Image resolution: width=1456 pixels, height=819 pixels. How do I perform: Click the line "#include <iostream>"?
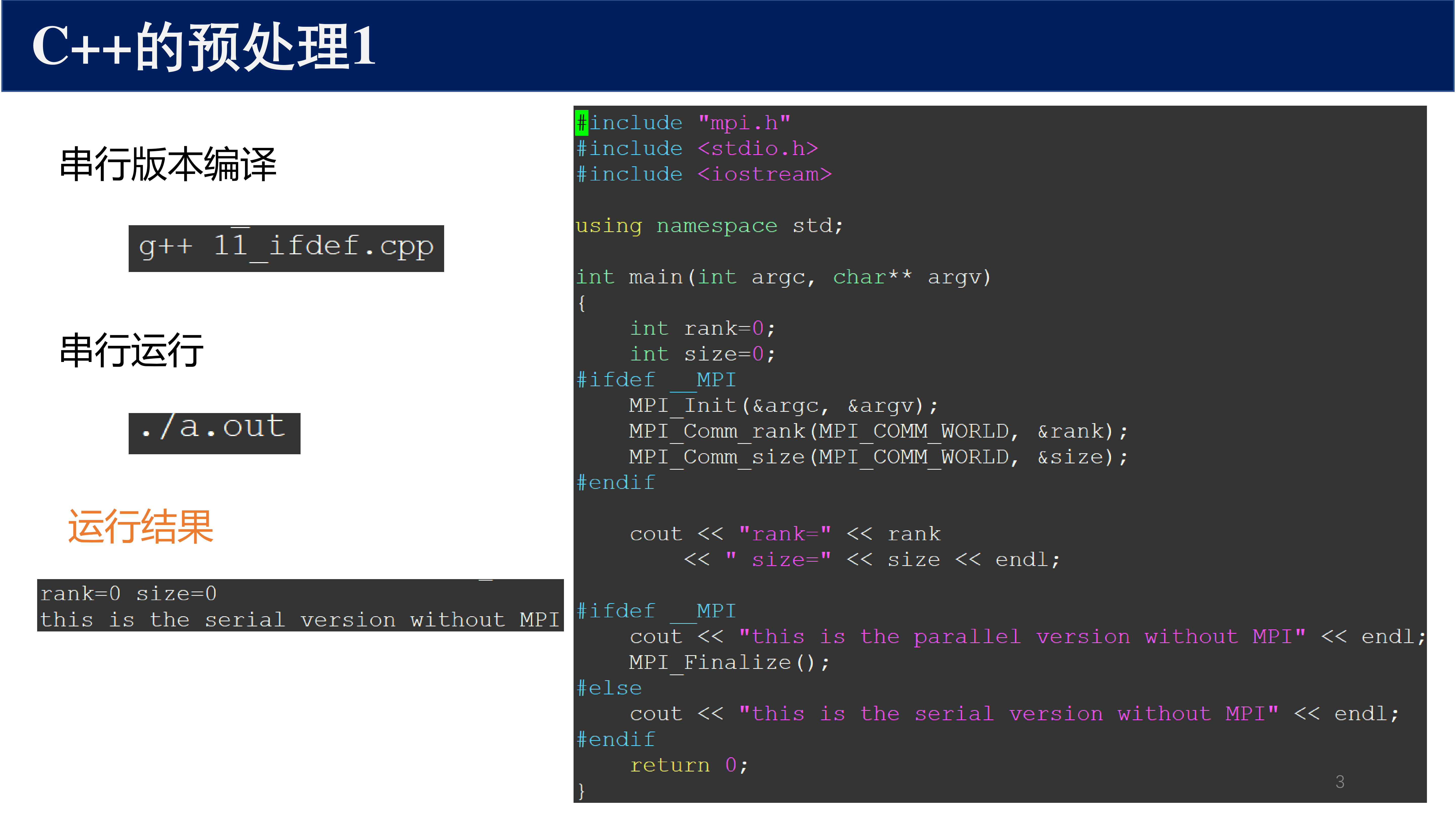point(704,174)
